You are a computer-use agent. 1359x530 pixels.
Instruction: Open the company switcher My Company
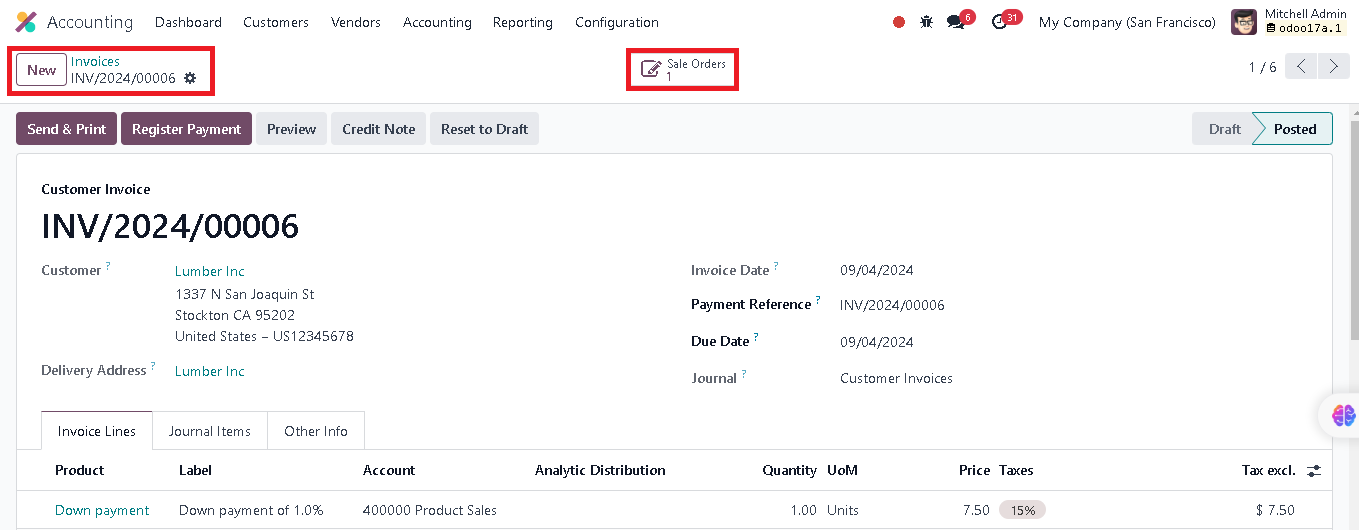coord(1127,22)
